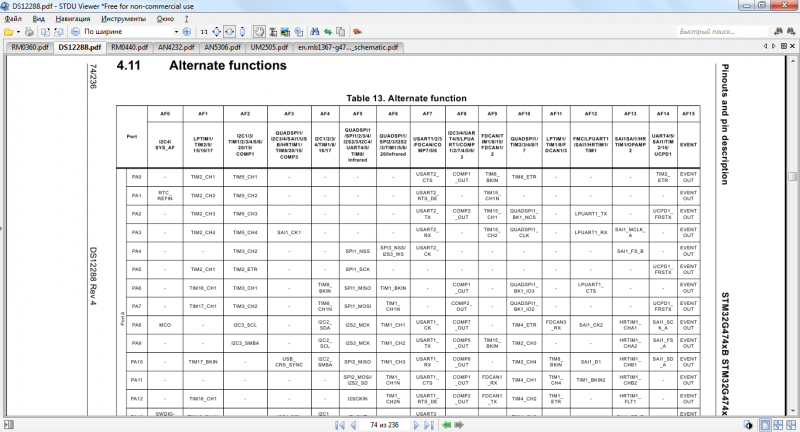Viewport: 800px width, 432px height.
Task: Click the sidebar panel toggle icon bottom-left
Action: click(x=8, y=425)
